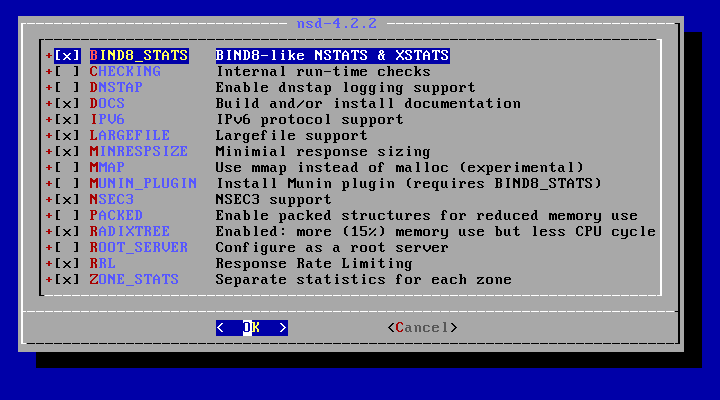This screenshot has width=720, height=400.
Task: Click the 'Internal run-time checks' description
Action: click(323, 72)
